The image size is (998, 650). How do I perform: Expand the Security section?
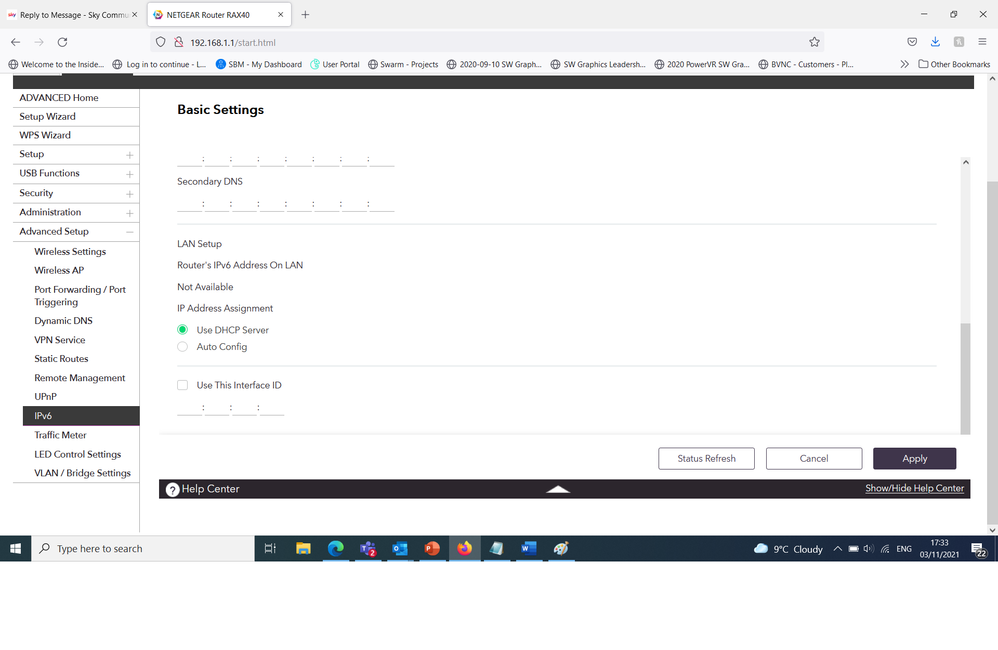(129, 194)
